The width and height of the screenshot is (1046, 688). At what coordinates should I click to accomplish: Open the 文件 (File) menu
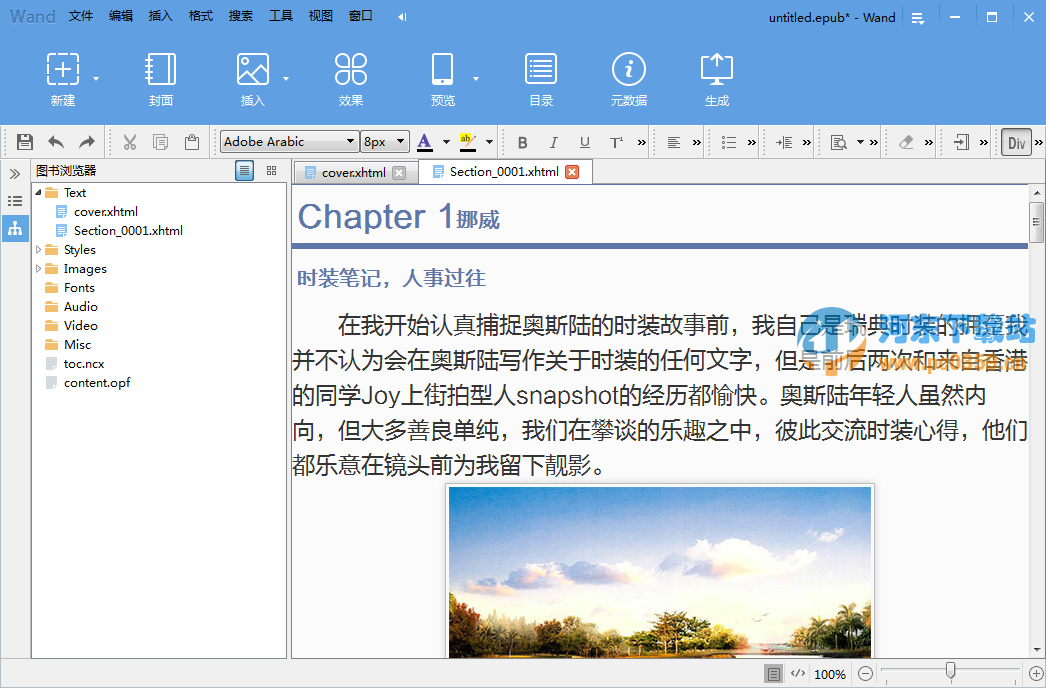80,16
